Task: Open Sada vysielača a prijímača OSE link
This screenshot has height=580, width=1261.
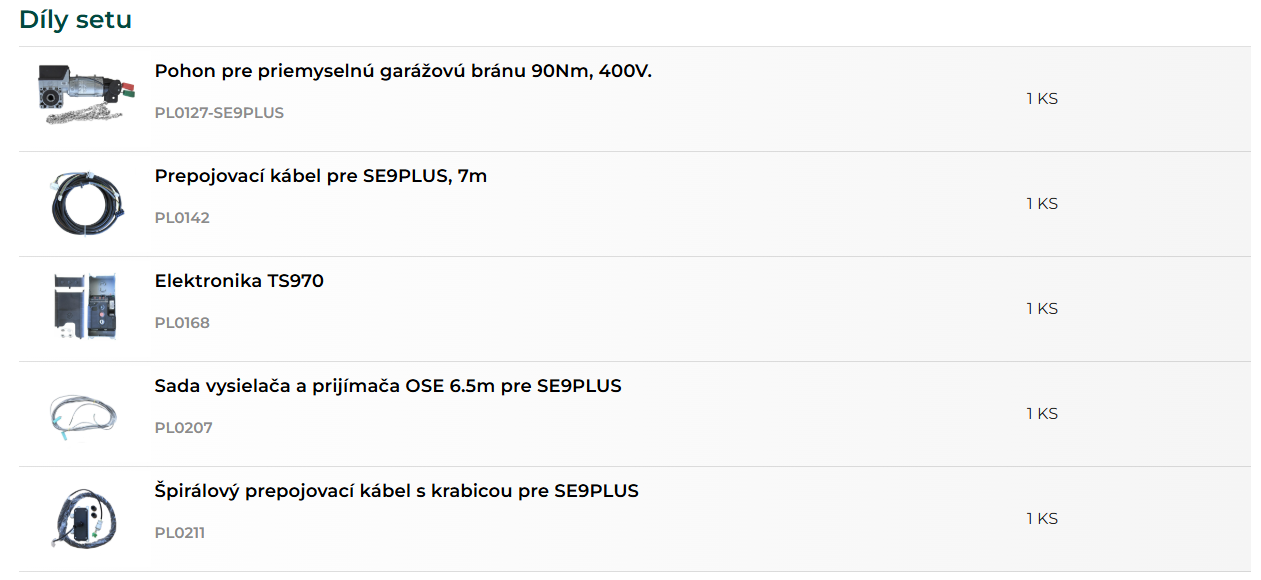Action: 388,386
